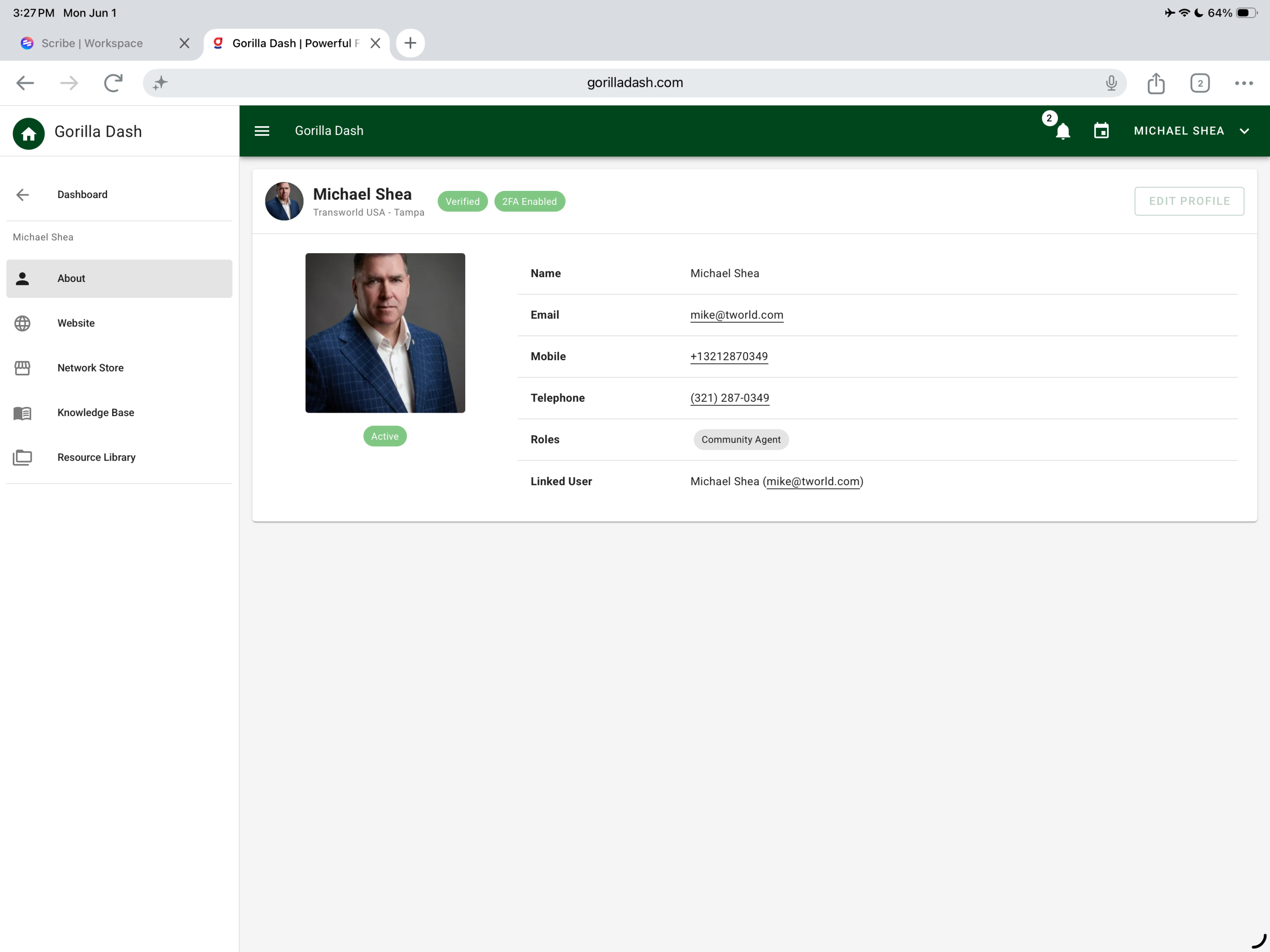The image size is (1270, 952).
Task: Click the Wi-Fi icon in status bar
Action: click(x=1184, y=13)
